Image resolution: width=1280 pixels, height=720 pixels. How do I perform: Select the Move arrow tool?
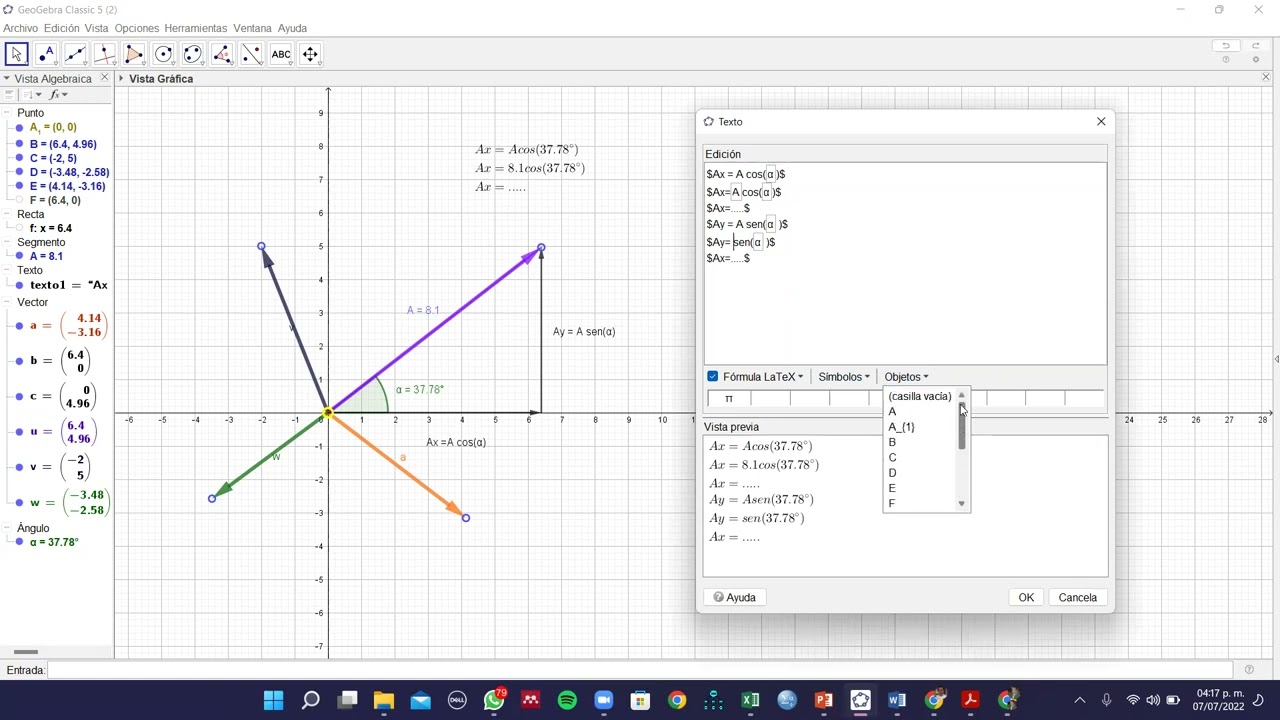point(16,54)
